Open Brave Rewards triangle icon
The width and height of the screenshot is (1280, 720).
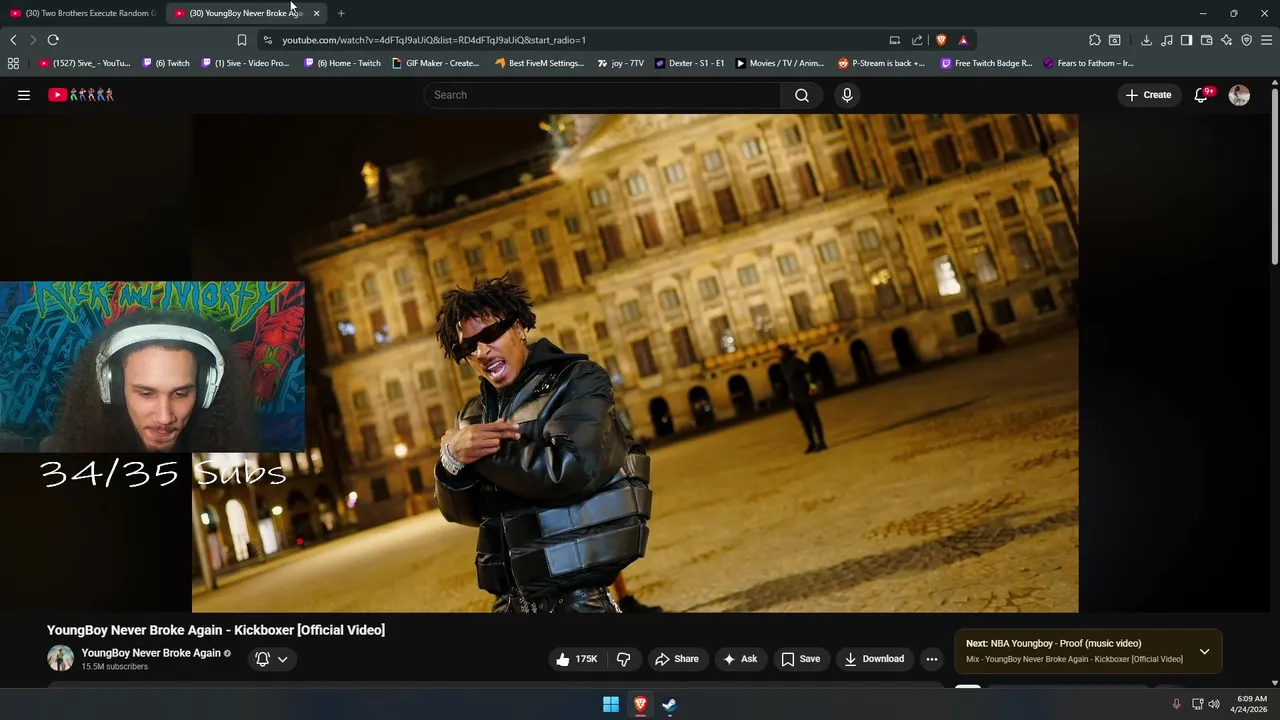(x=963, y=40)
